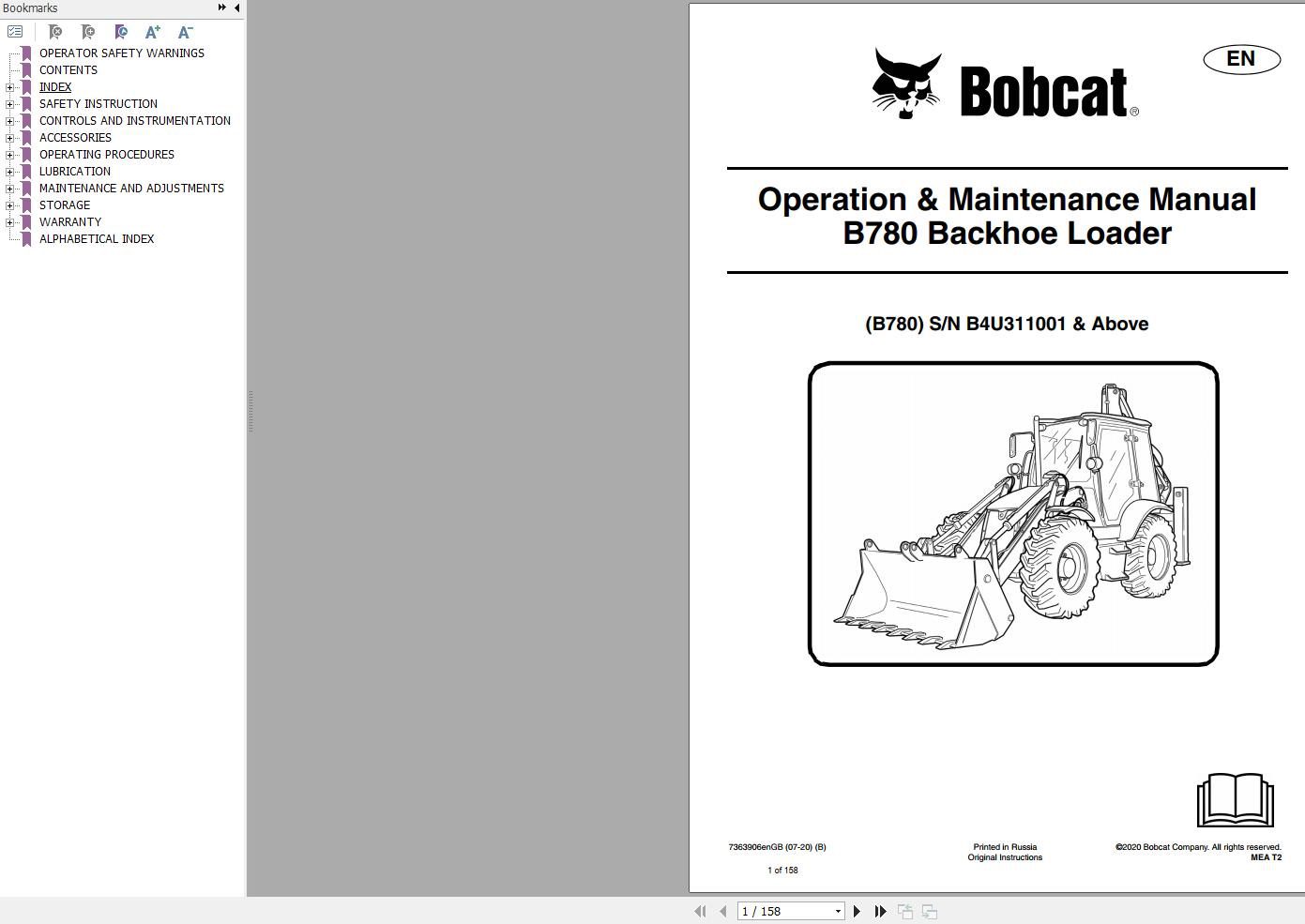Click the '1 of 158' page footer
Image resolution: width=1305 pixels, height=924 pixels.
[x=782, y=871]
